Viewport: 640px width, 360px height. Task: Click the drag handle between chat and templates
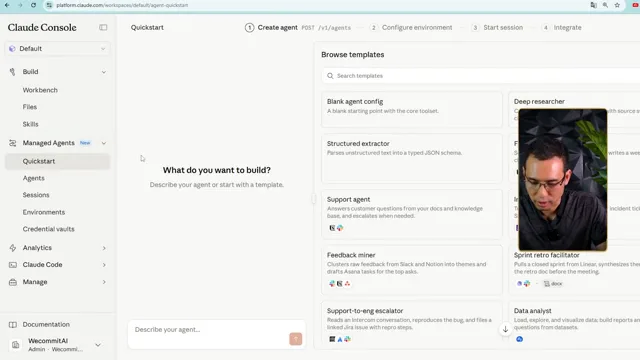[x=313, y=199]
